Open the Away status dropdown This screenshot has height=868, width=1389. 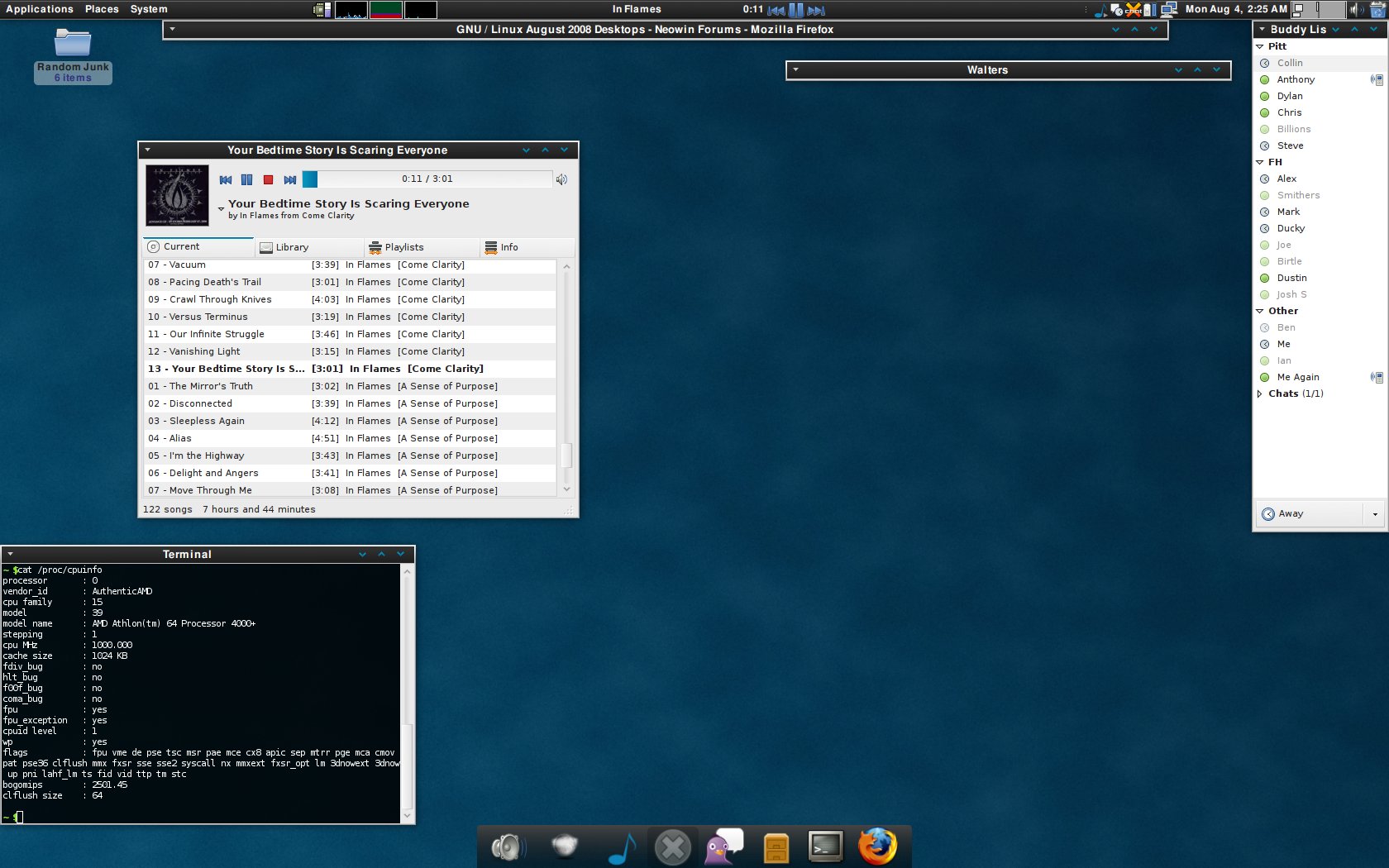tap(1375, 514)
